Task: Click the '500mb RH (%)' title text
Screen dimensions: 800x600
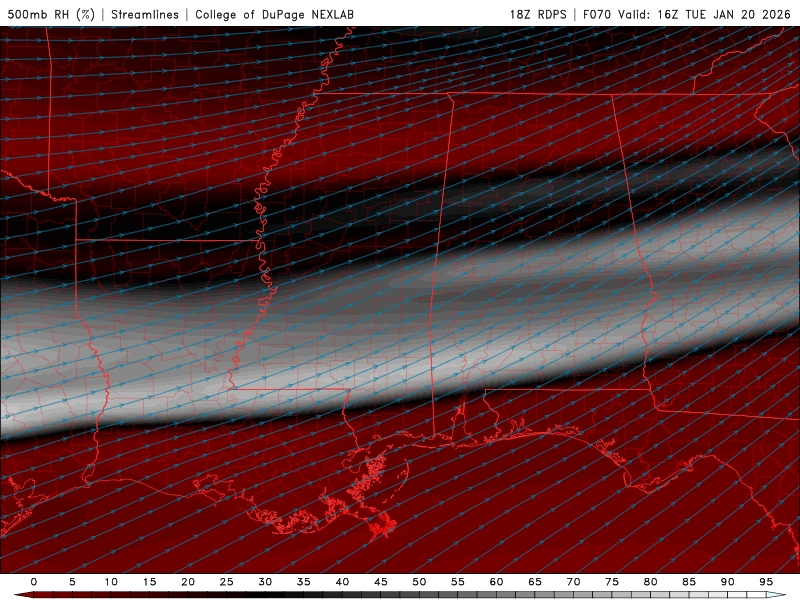Action: click(x=51, y=14)
